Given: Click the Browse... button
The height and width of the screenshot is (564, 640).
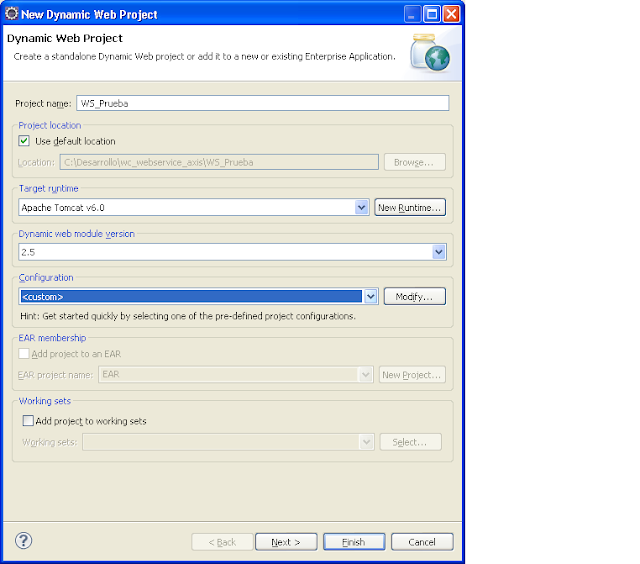Looking at the screenshot, I should coord(415,162).
